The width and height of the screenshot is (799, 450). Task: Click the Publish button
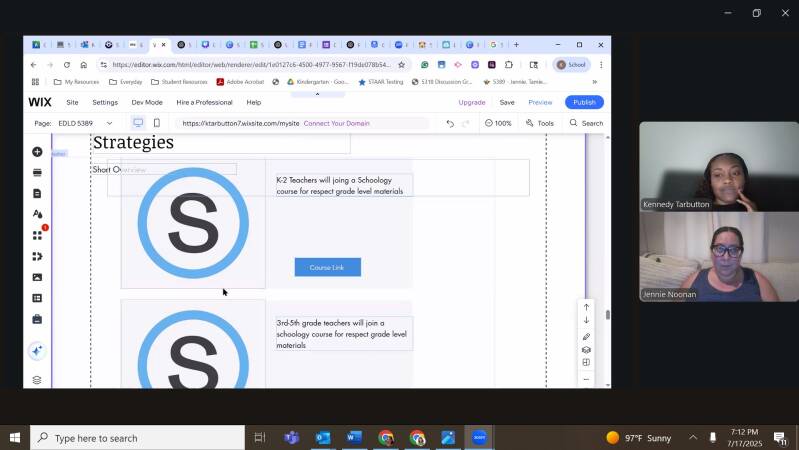point(584,102)
